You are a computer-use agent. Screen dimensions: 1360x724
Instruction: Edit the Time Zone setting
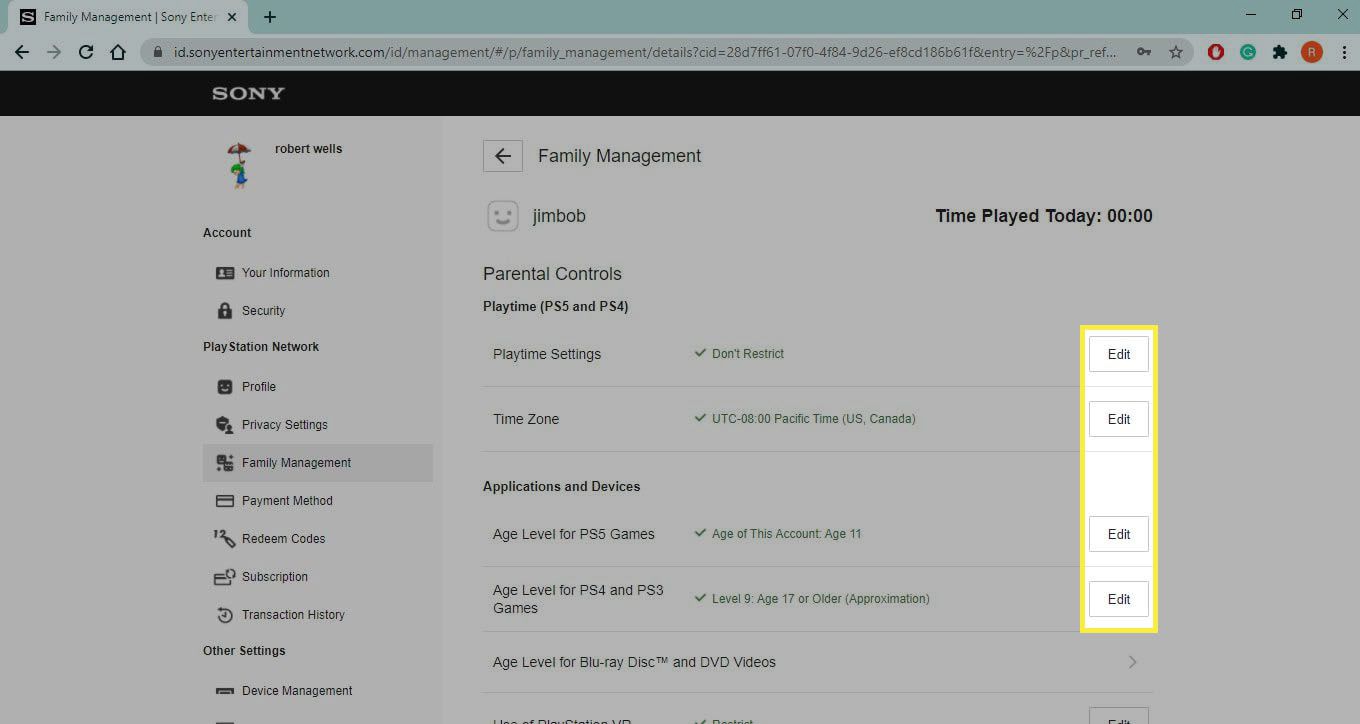[1118, 419]
